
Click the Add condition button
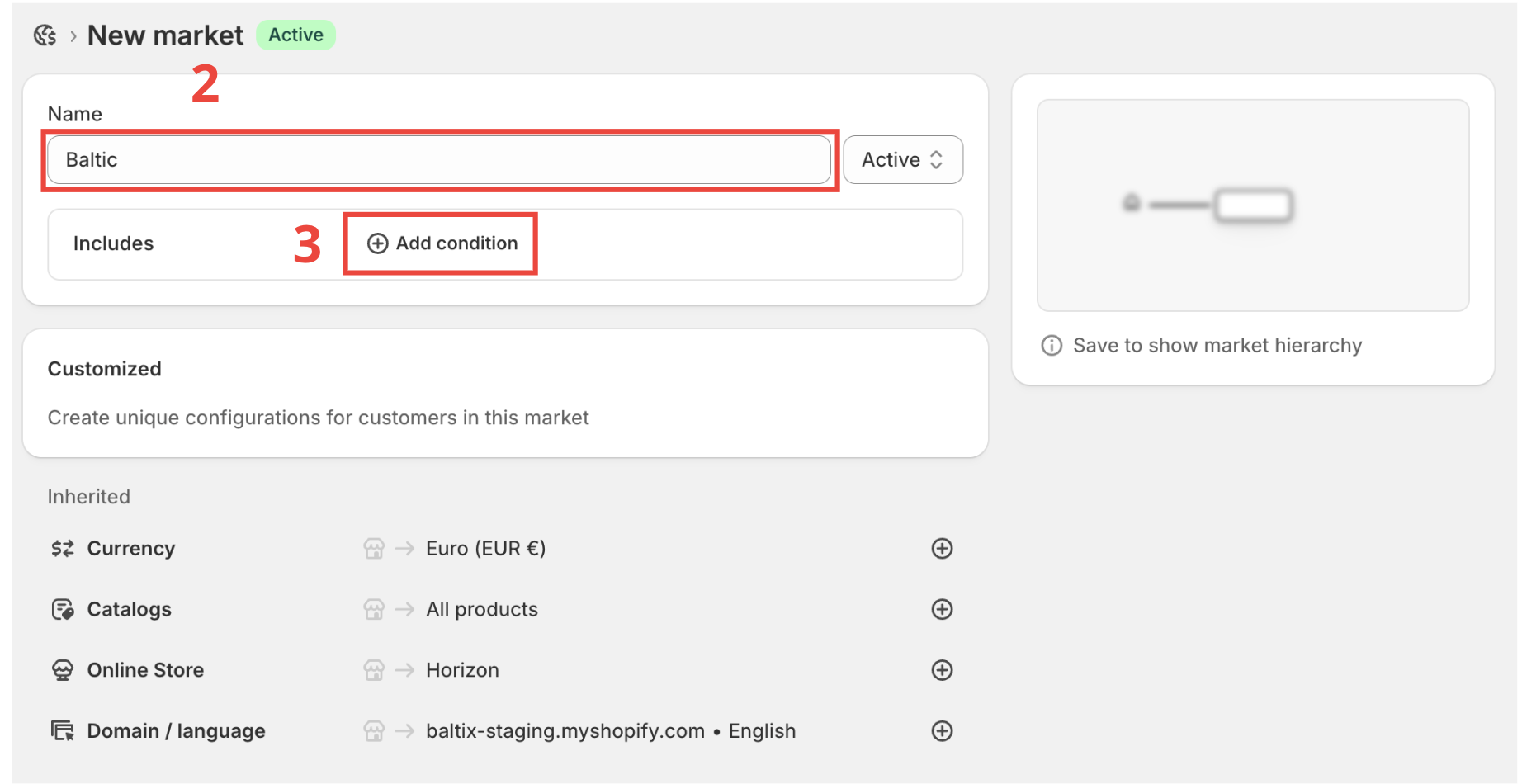point(440,243)
